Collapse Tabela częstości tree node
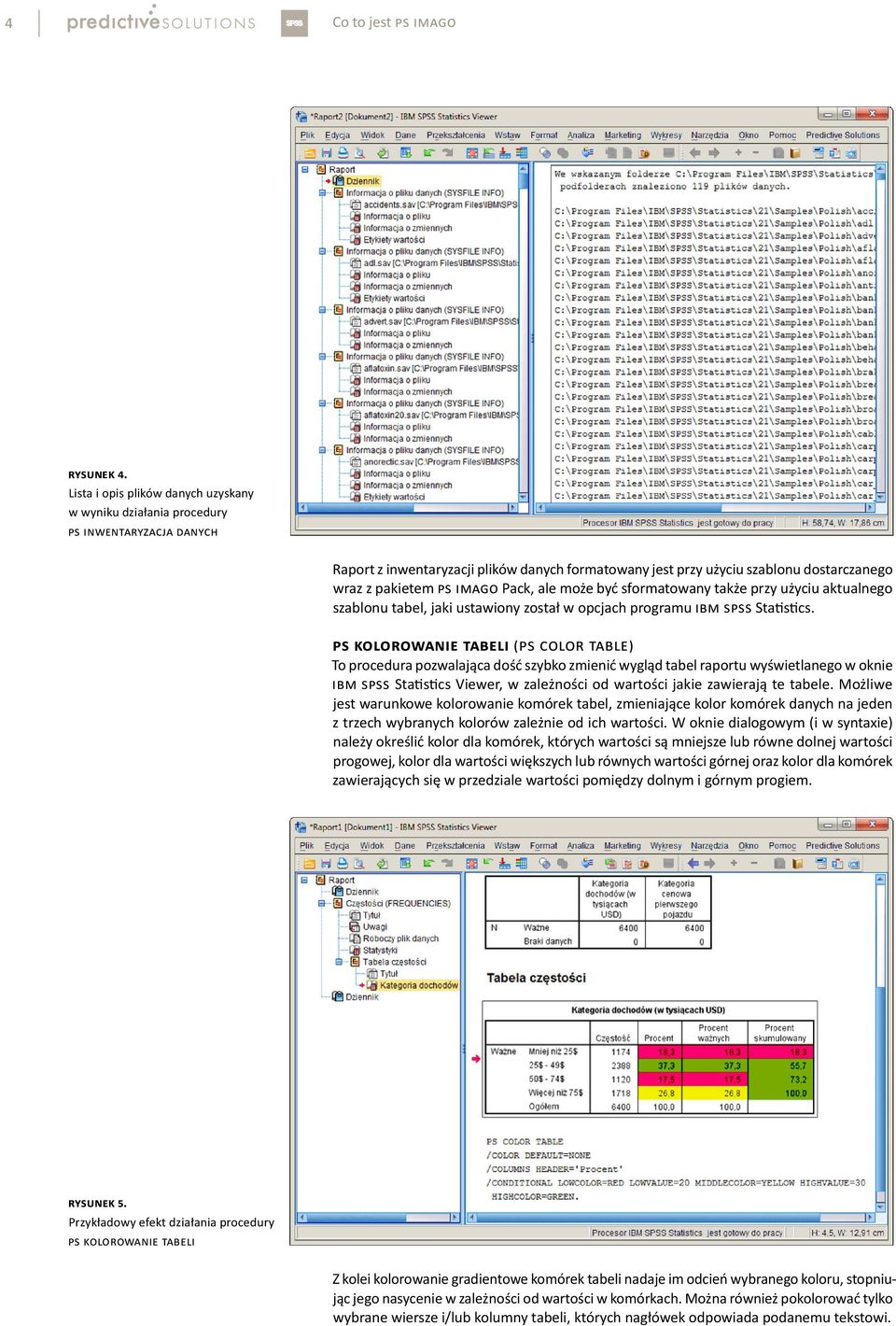Image resolution: width=896 pixels, height=1326 pixels. tap(340, 962)
